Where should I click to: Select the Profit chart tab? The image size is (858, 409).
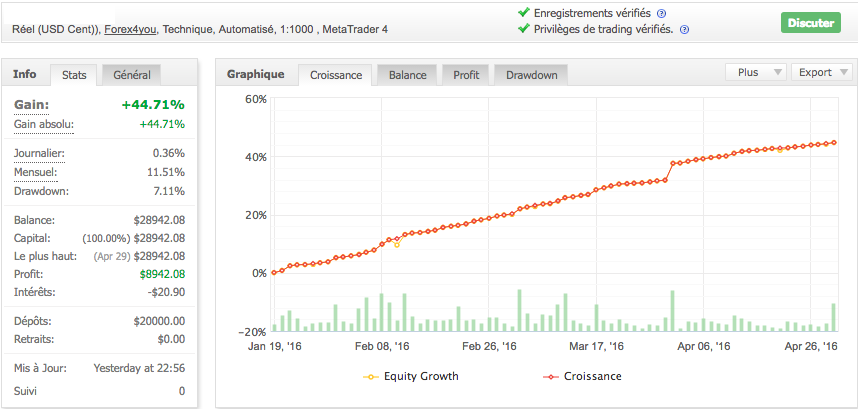tap(466, 75)
